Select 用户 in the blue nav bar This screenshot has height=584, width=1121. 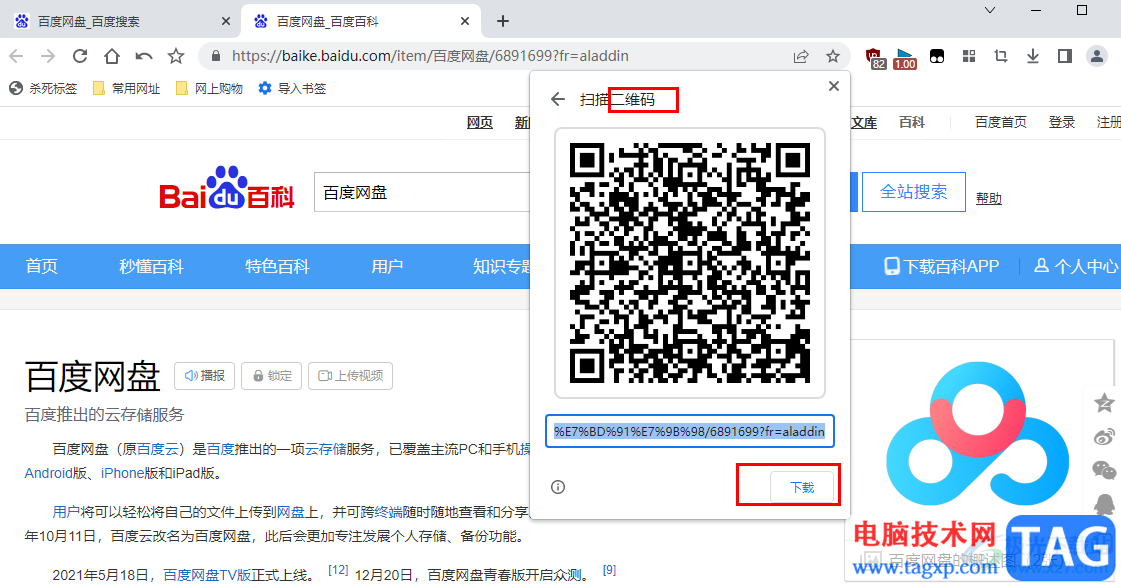tap(387, 267)
